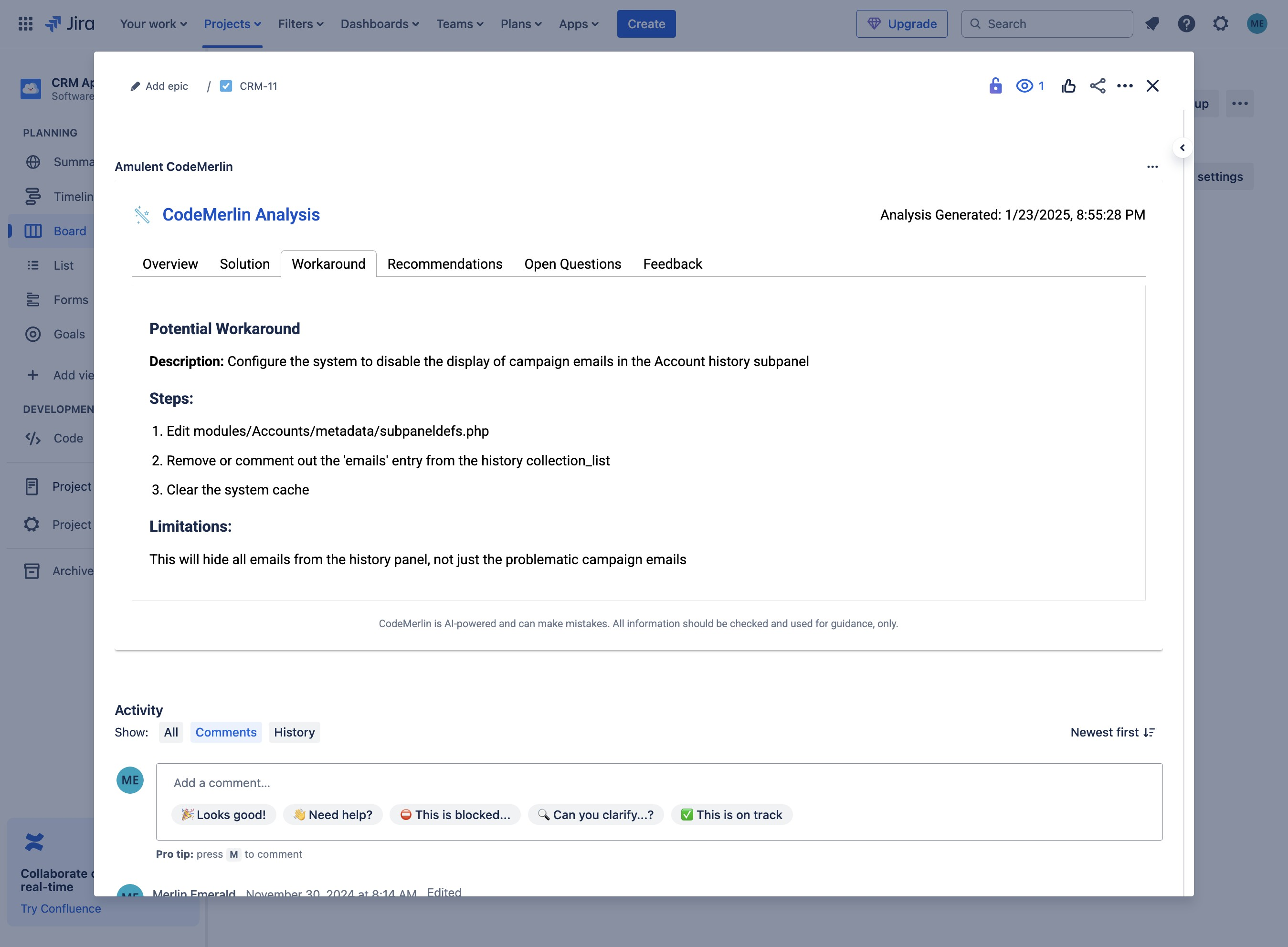
Task: Click the Add view plus icon
Action: pyautogui.click(x=32, y=375)
